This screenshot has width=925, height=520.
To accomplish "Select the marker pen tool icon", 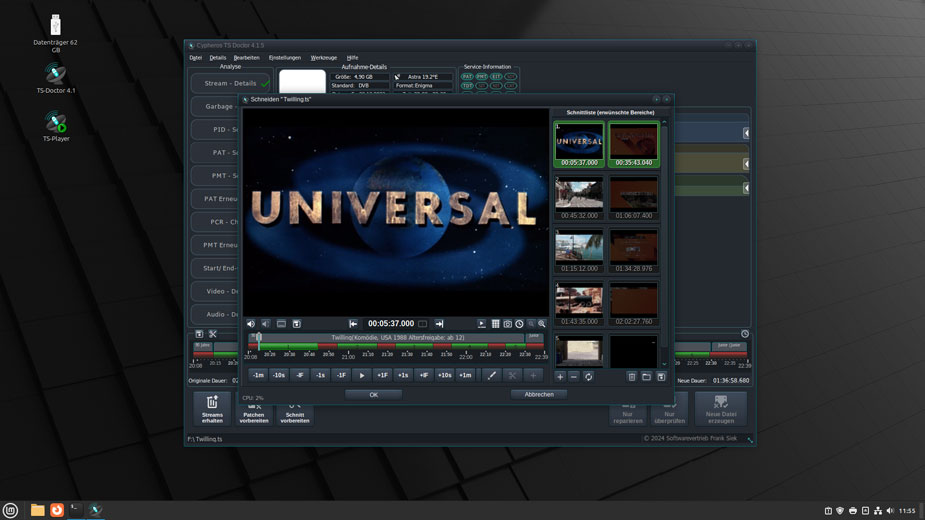I will pyautogui.click(x=491, y=375).
